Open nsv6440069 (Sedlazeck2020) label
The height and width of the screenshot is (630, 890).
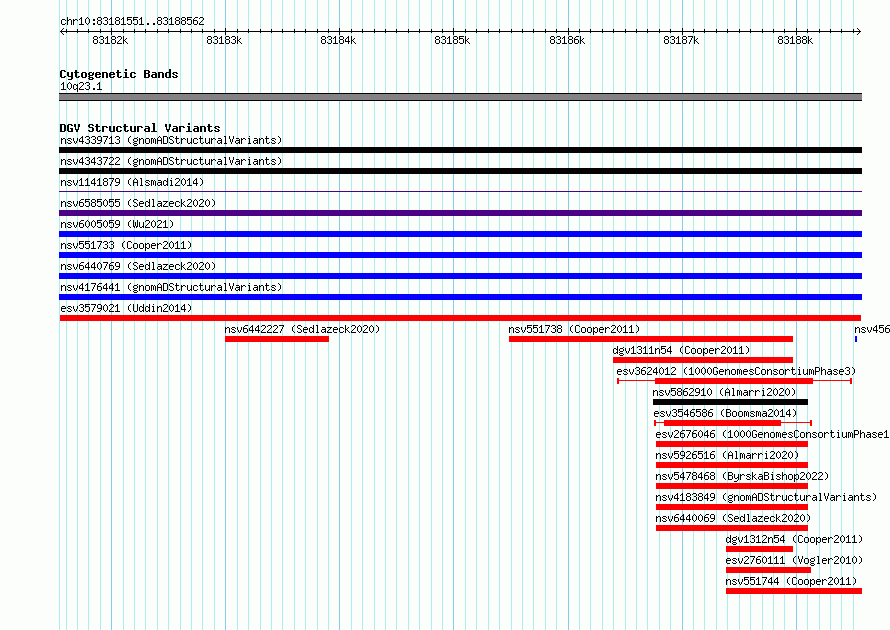click(x=733, y=518)
